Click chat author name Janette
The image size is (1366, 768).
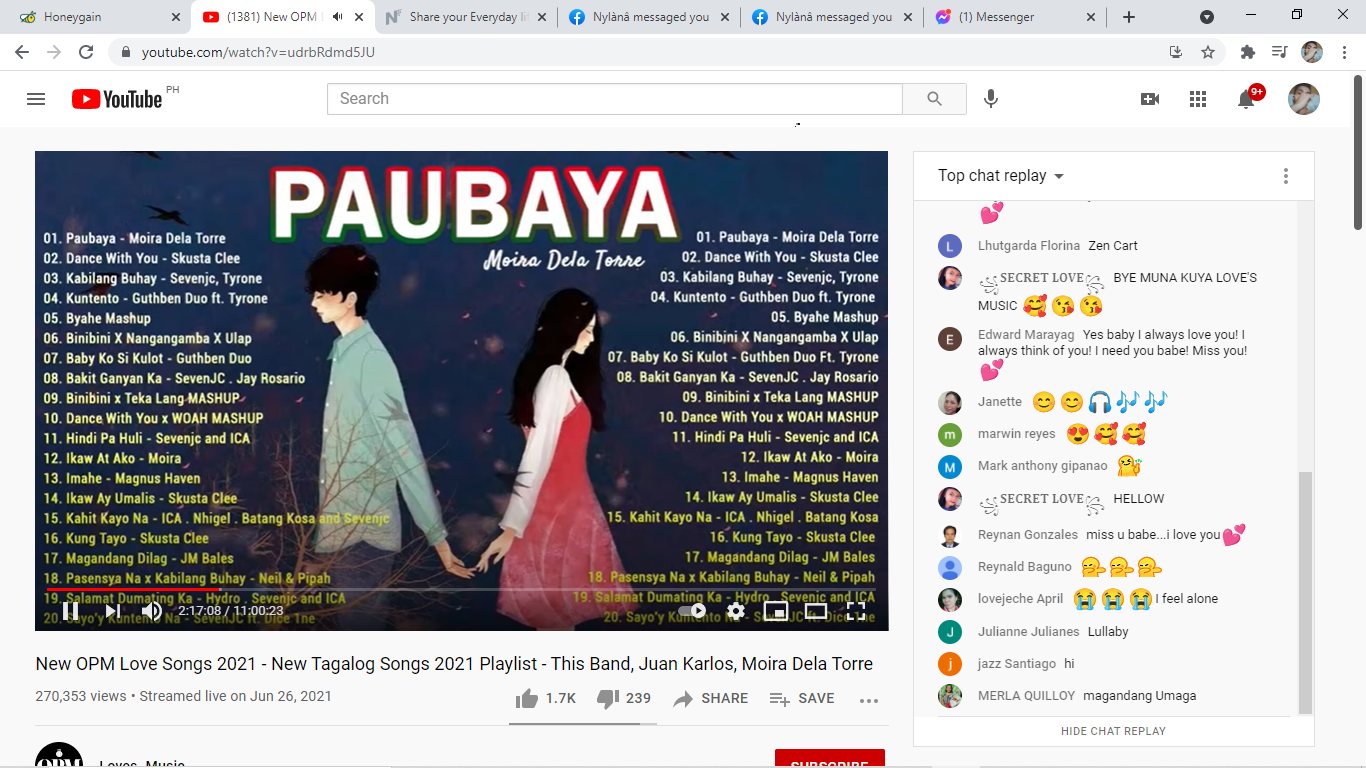(x=1000, y=402)
